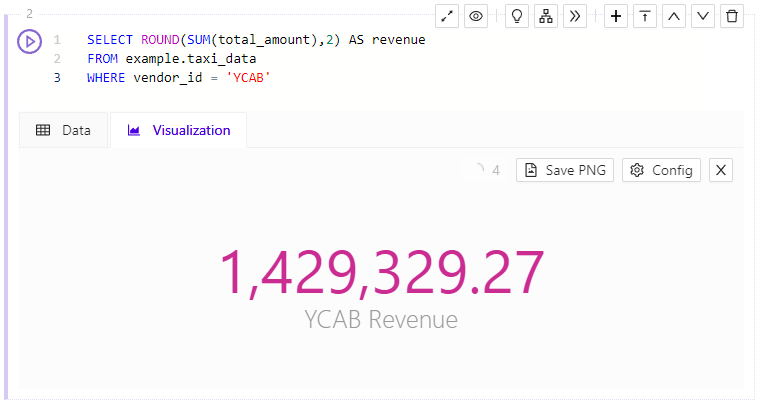Move cell to top icon

click(645, 16)
